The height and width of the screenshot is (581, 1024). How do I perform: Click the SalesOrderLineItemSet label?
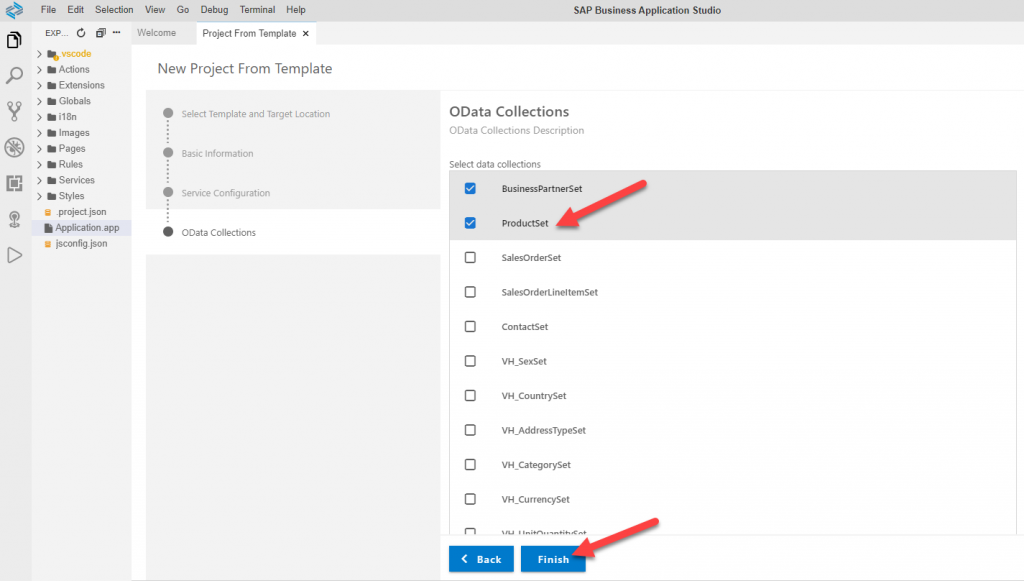click(x=550, y=292)
